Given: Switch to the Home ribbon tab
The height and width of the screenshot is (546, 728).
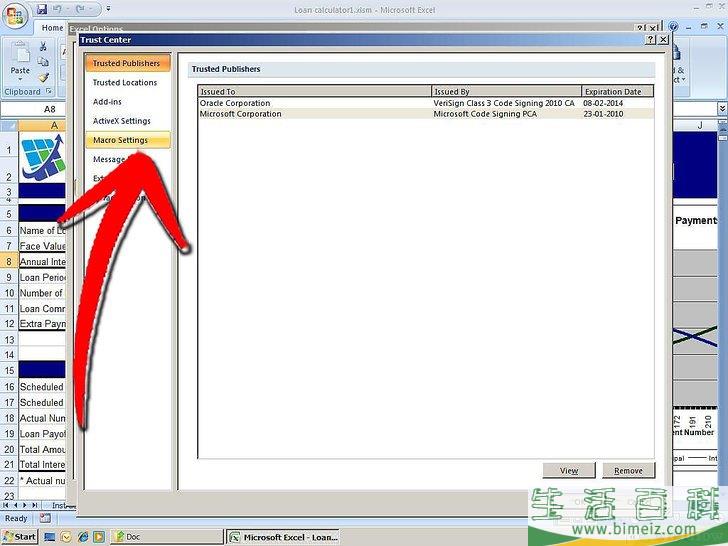Looking at the screenshot, I should [52, 28].
